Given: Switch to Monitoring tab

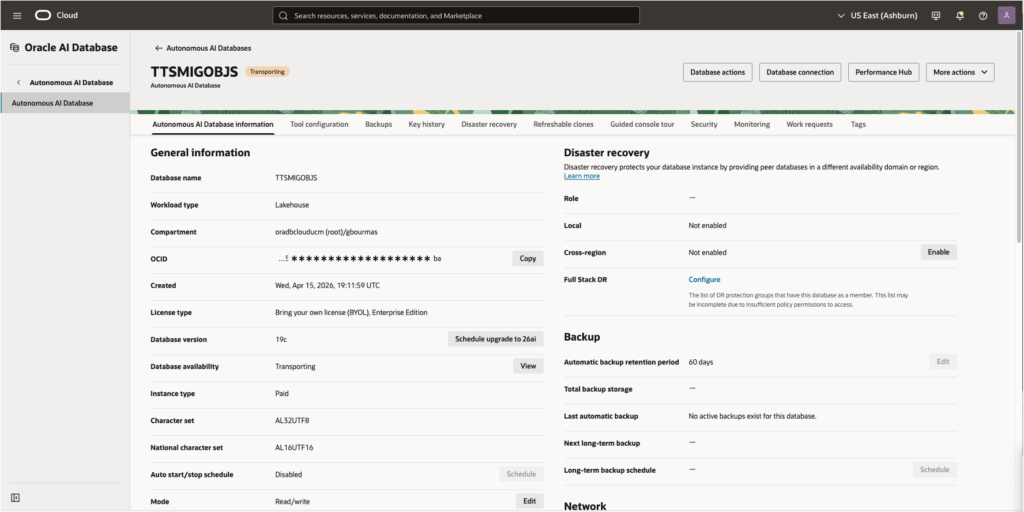Looking at the screenshot, I should click(752, 124).
